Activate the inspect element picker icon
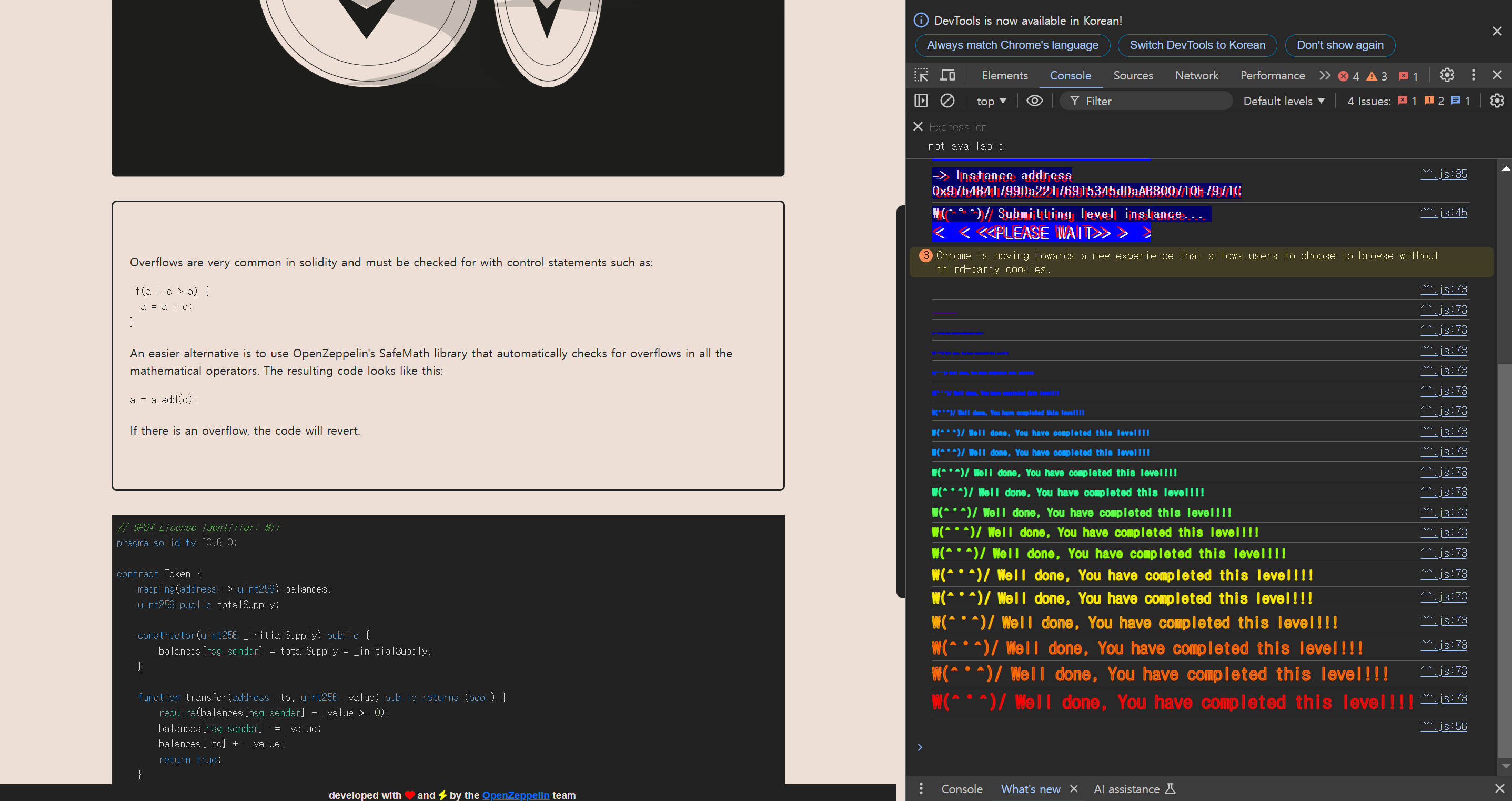The height and width of the screenshot is (801, 1512). tap(922, 75)
